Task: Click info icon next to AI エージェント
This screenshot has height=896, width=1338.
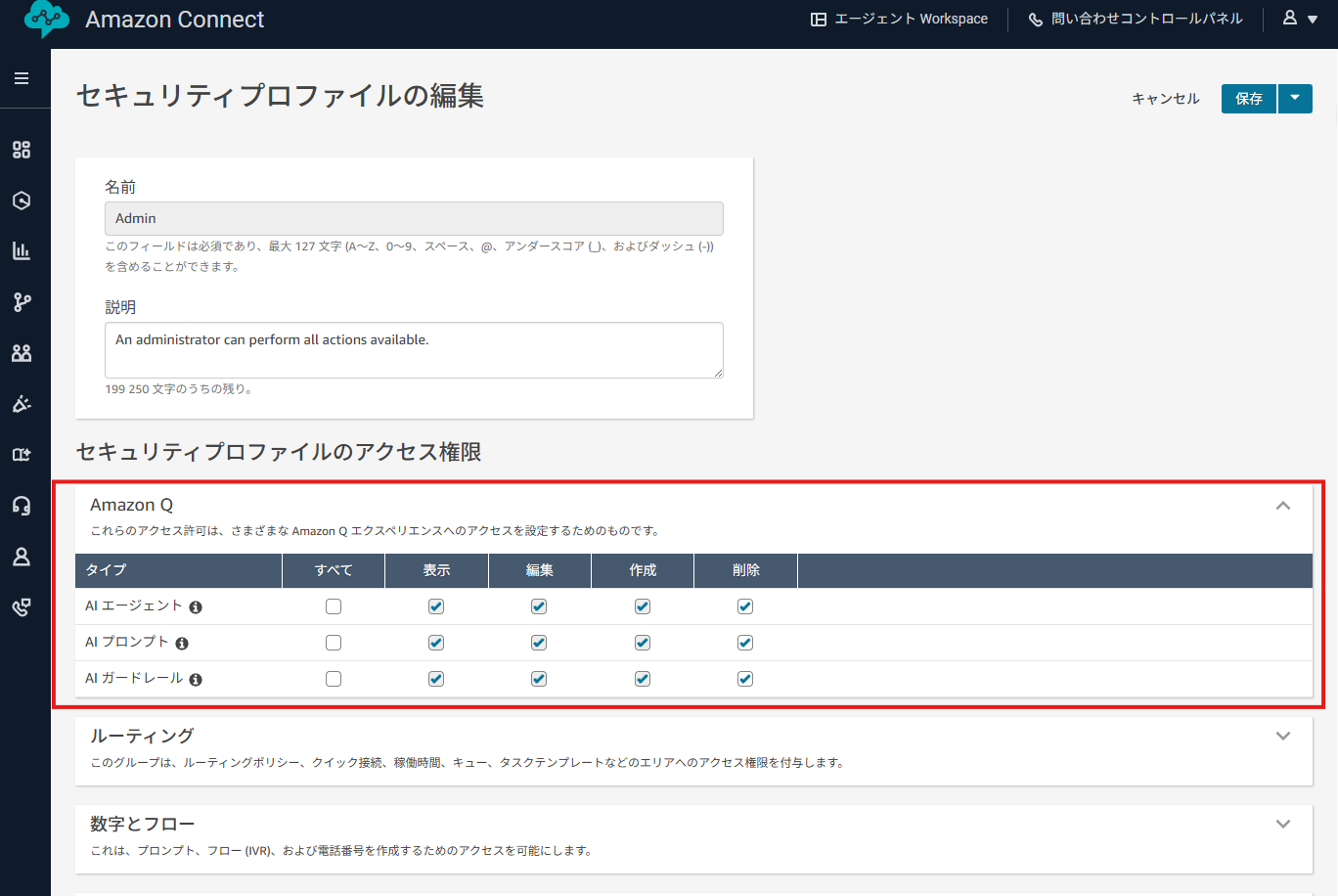Action: point(196,607)
